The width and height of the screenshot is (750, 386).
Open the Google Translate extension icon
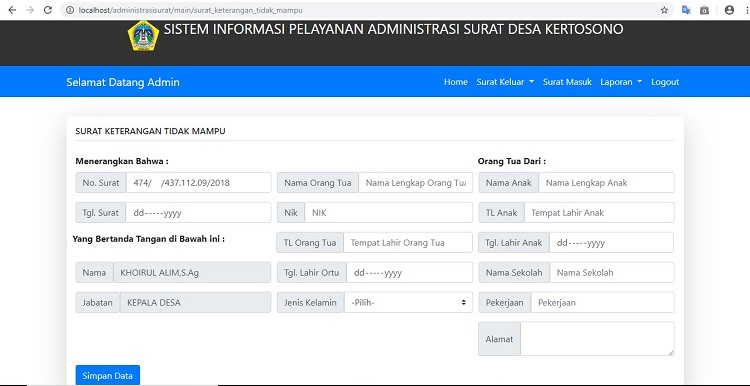pos(686,10)
